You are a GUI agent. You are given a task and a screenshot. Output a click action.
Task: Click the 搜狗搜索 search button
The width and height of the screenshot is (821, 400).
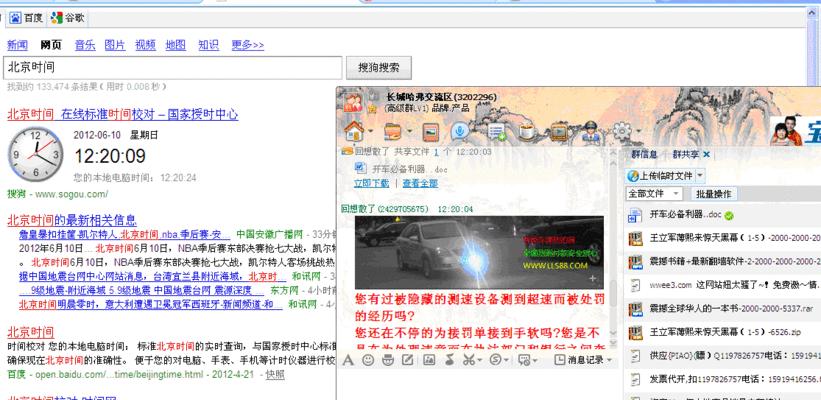click(379, 68)
